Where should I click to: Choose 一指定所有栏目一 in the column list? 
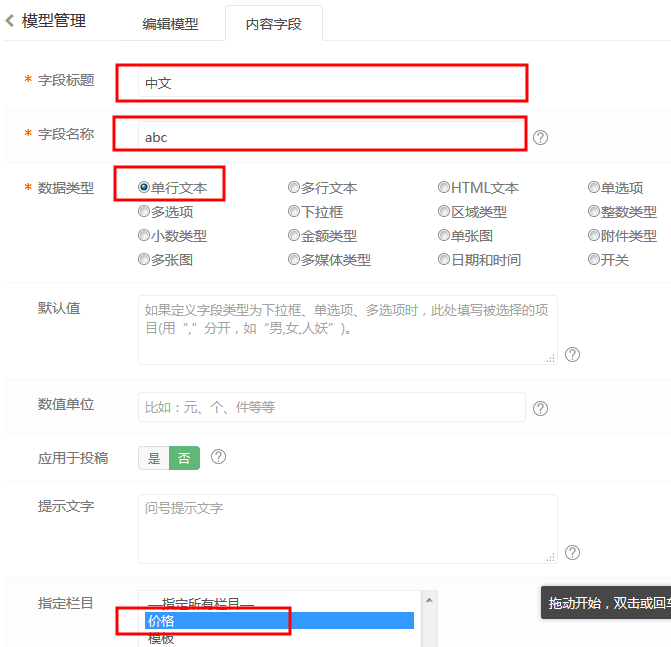[279, 604]
